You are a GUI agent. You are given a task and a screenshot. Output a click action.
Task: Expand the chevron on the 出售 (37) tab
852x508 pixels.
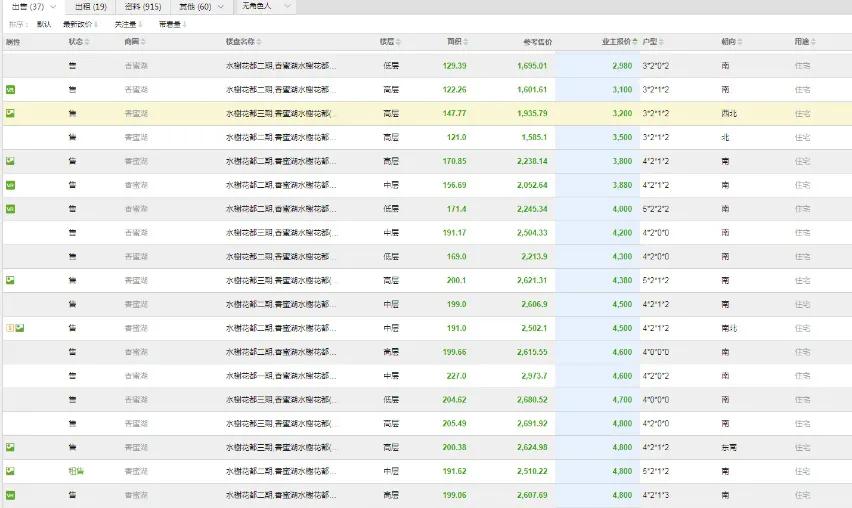(53, 7)
